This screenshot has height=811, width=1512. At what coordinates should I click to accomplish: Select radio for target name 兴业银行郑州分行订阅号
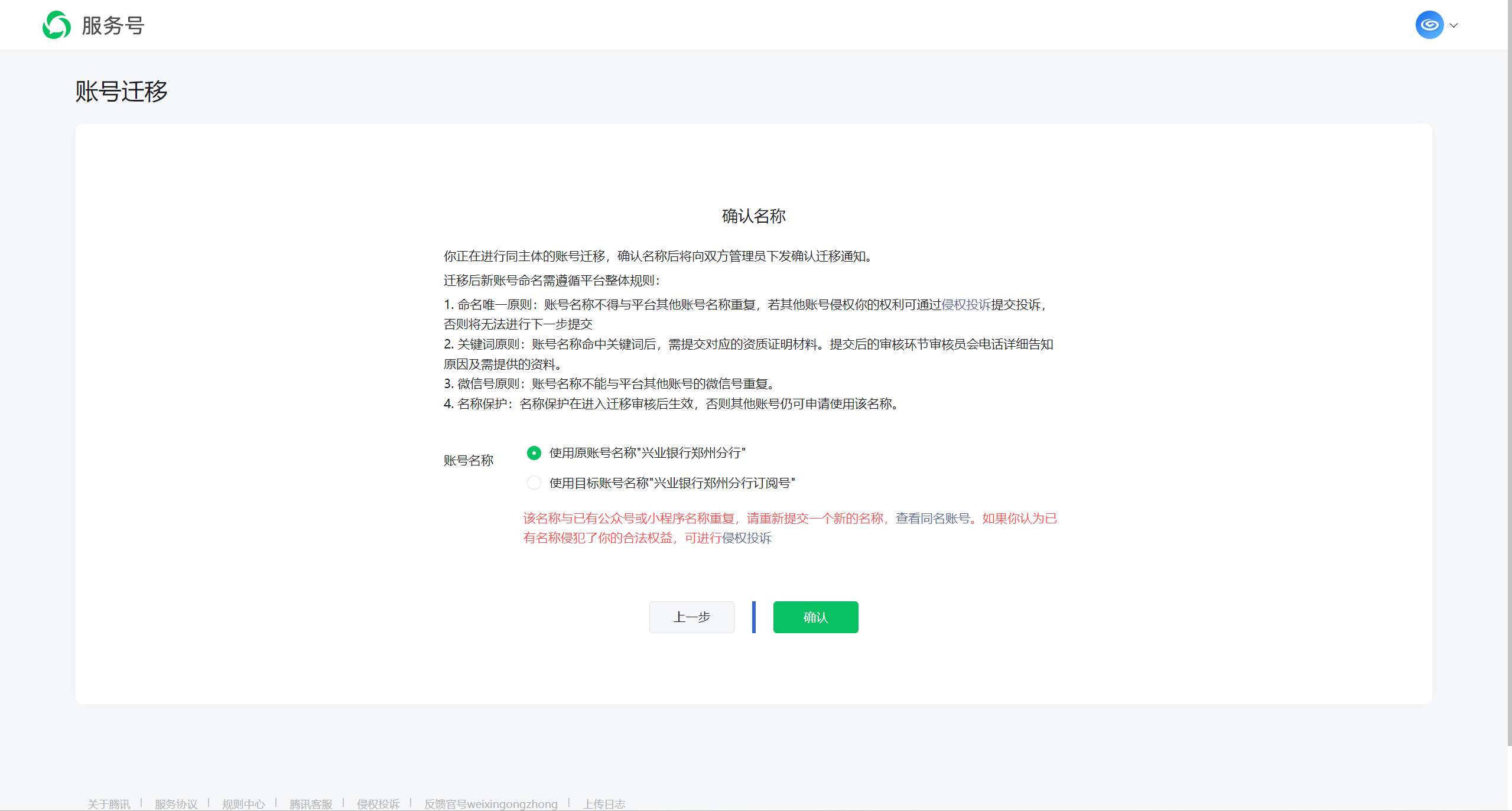click(534, 483)
